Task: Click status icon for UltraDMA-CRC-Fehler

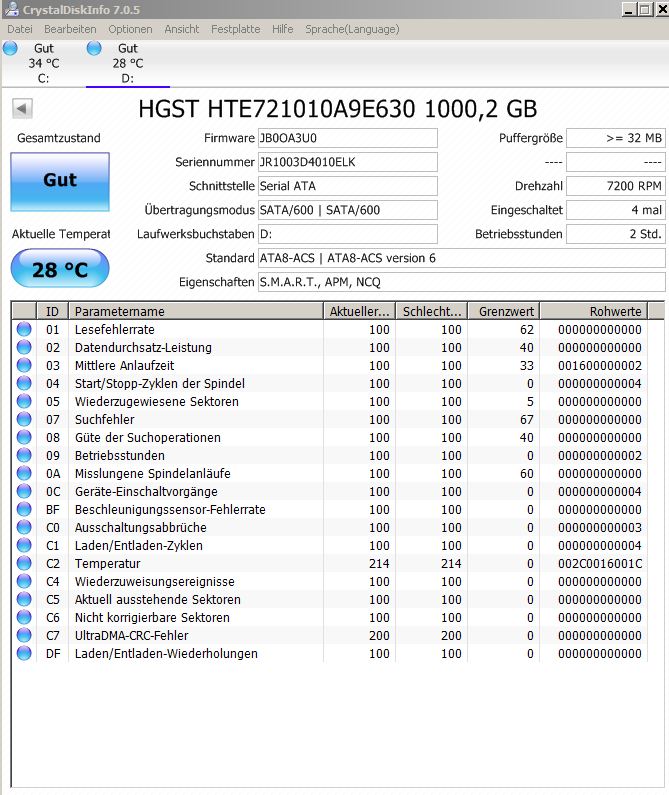Action: tap(24, 635)
